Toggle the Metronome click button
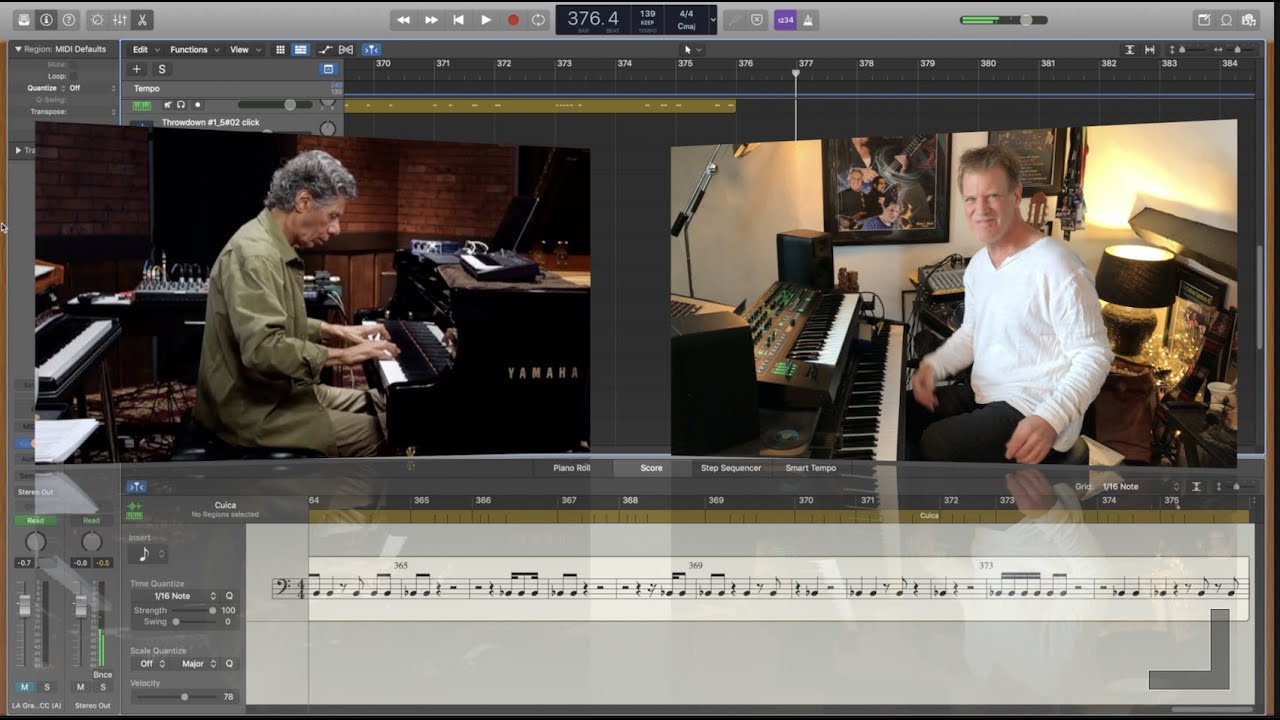This screenshot has height=720, width=1280. tap(808, 19)
